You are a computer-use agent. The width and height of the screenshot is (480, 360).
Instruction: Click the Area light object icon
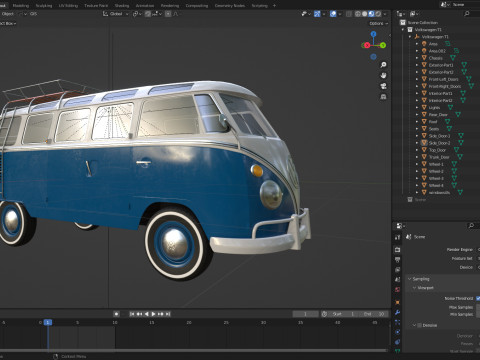[424, 44]
